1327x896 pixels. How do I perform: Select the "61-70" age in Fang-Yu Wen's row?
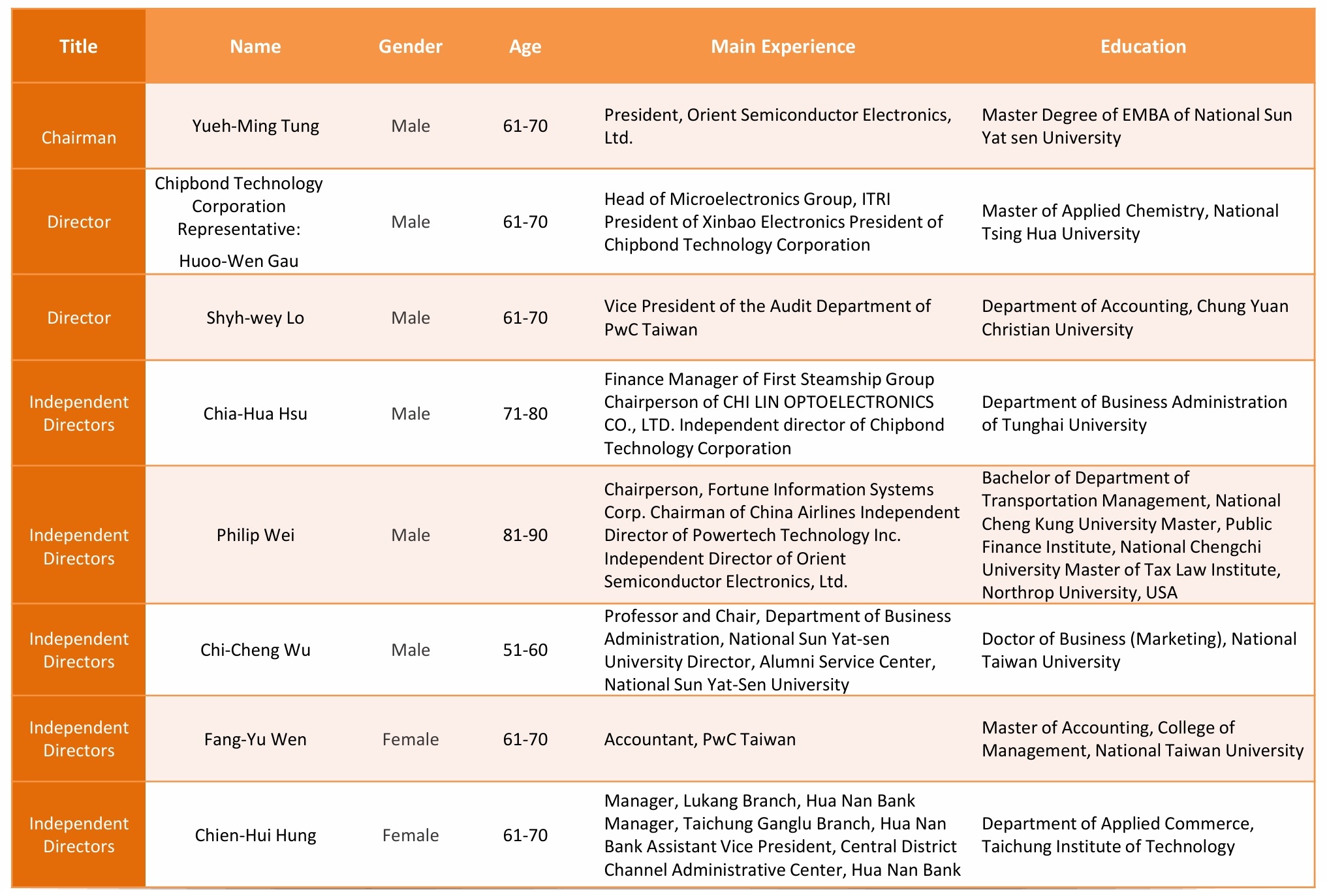pos(525,739)
